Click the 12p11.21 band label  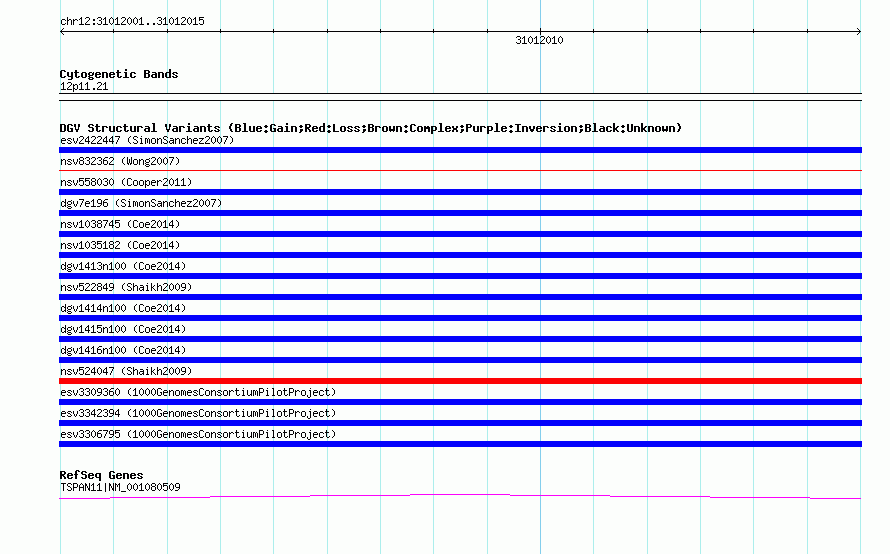pos(84,86)
